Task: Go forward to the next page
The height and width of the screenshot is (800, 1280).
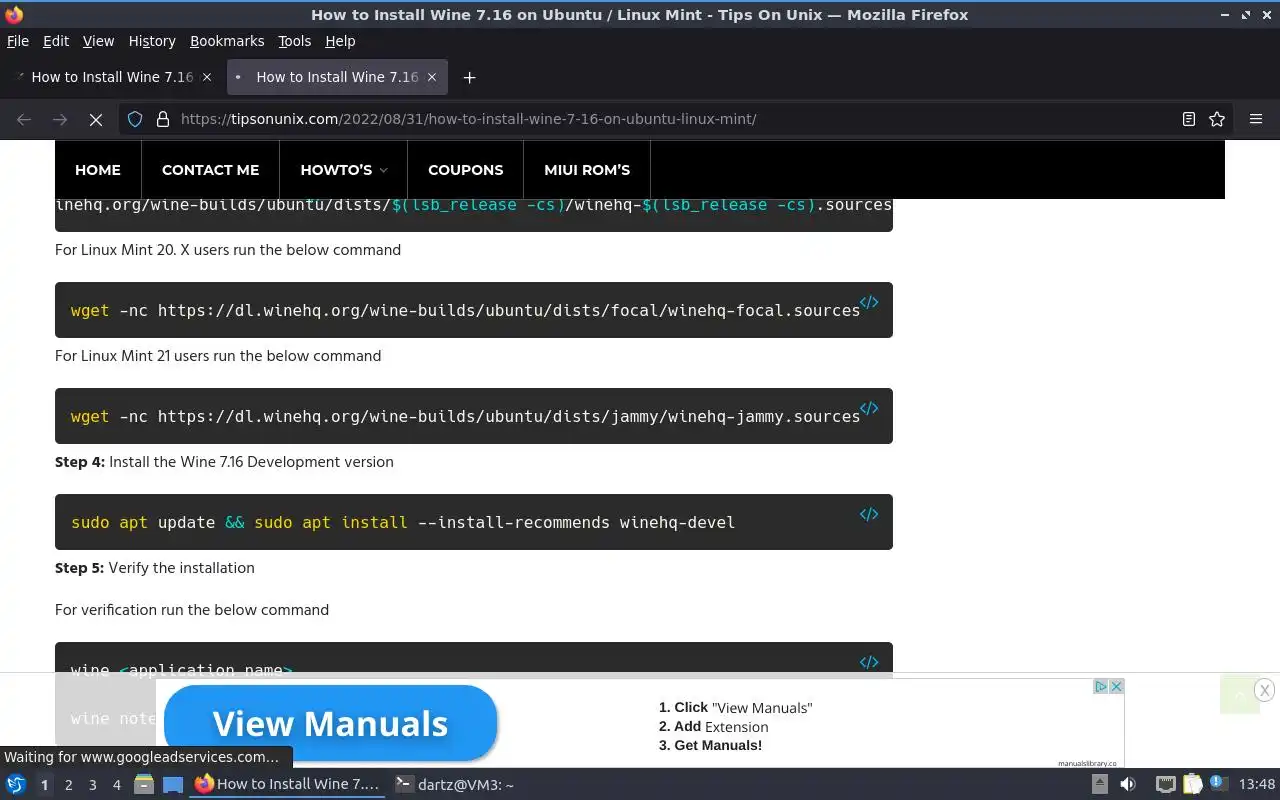Action: [x=60, y=119]
